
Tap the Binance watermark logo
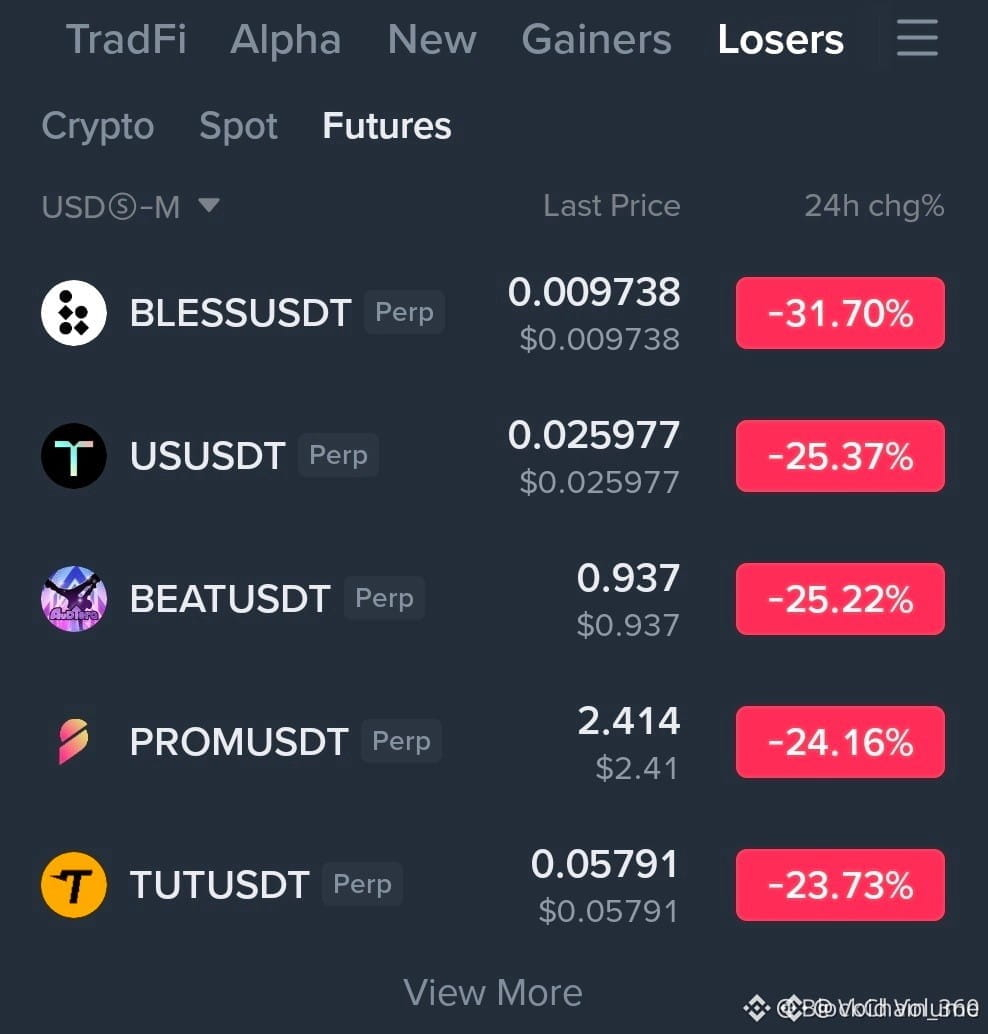pos(756,1008)
